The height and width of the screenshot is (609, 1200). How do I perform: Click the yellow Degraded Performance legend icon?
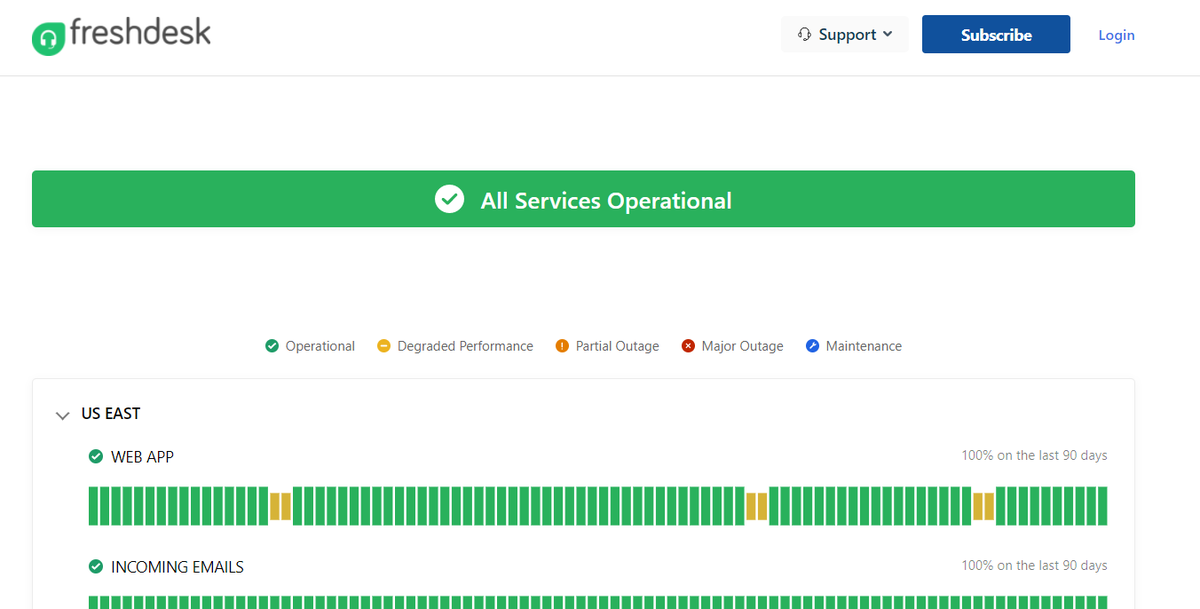[384, 346]
